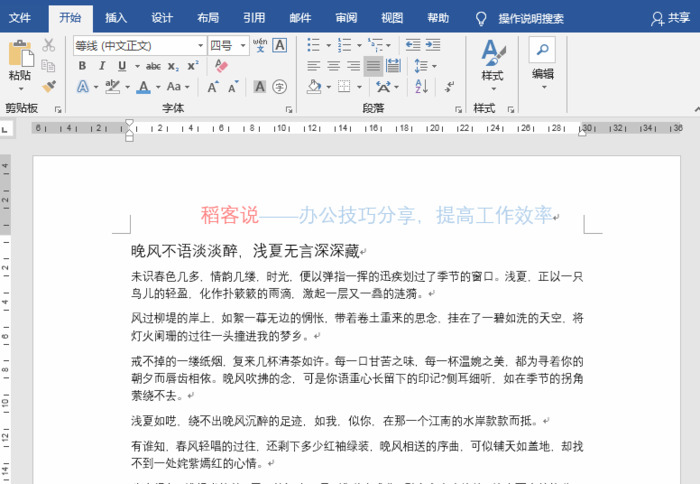The image size is (700, 484).
Task: Open the font size 四号 dropdown
Action: click(243, 46)
